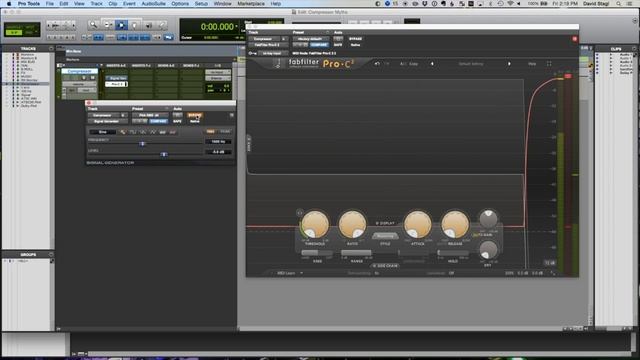Screen dimensions: 640x360
Task: Choose the Grabber hand tool
Action: pyautogui.click(x=134, y=25)
